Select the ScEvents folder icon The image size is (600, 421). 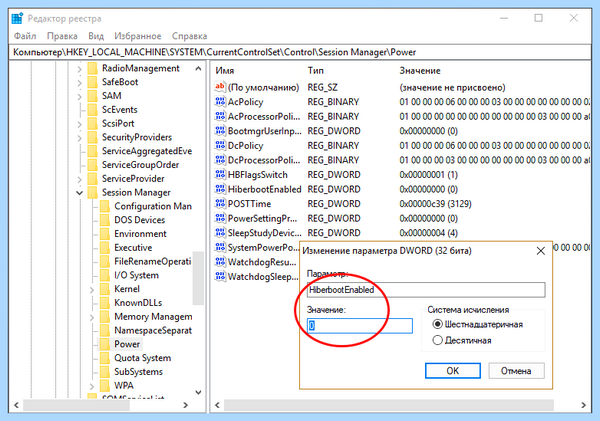click(93, 110)
